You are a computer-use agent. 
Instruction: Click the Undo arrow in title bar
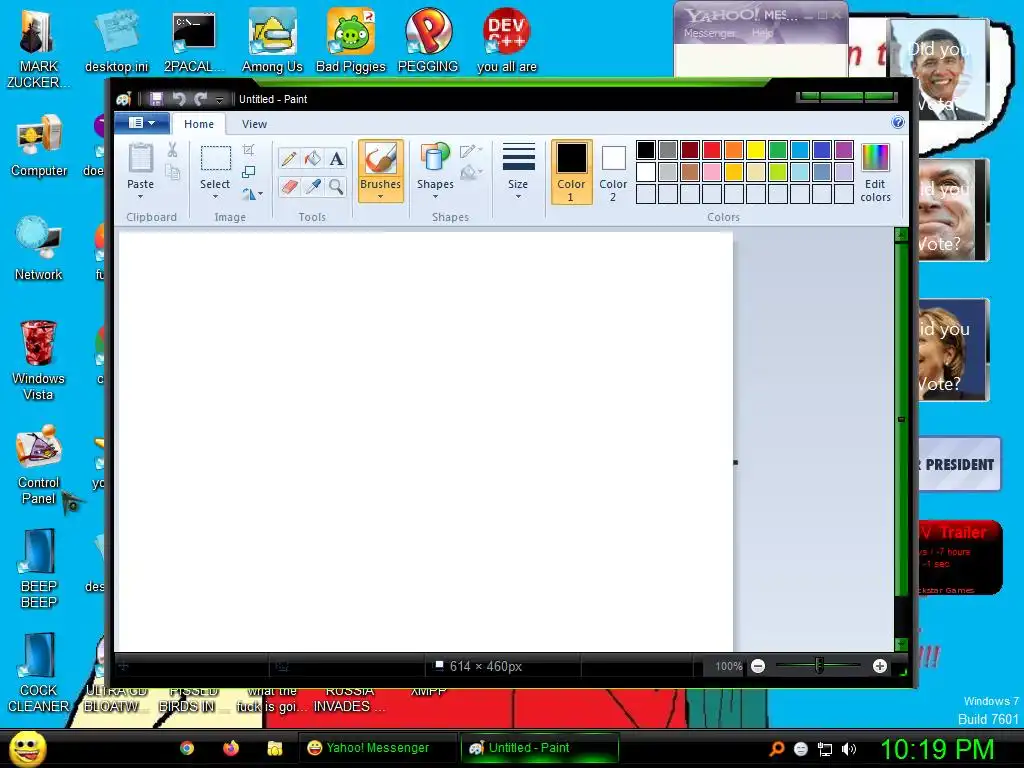coord(178,99)
